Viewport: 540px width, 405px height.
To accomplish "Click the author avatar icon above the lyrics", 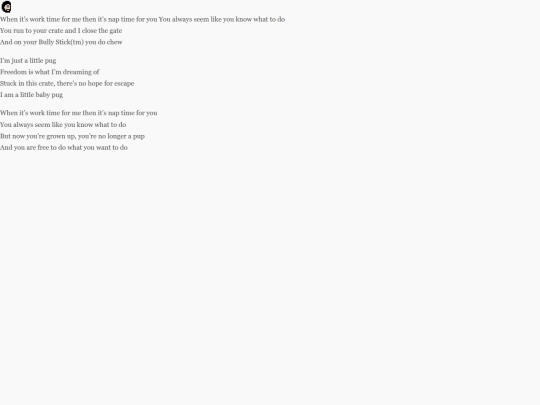I will coord(6,7).
